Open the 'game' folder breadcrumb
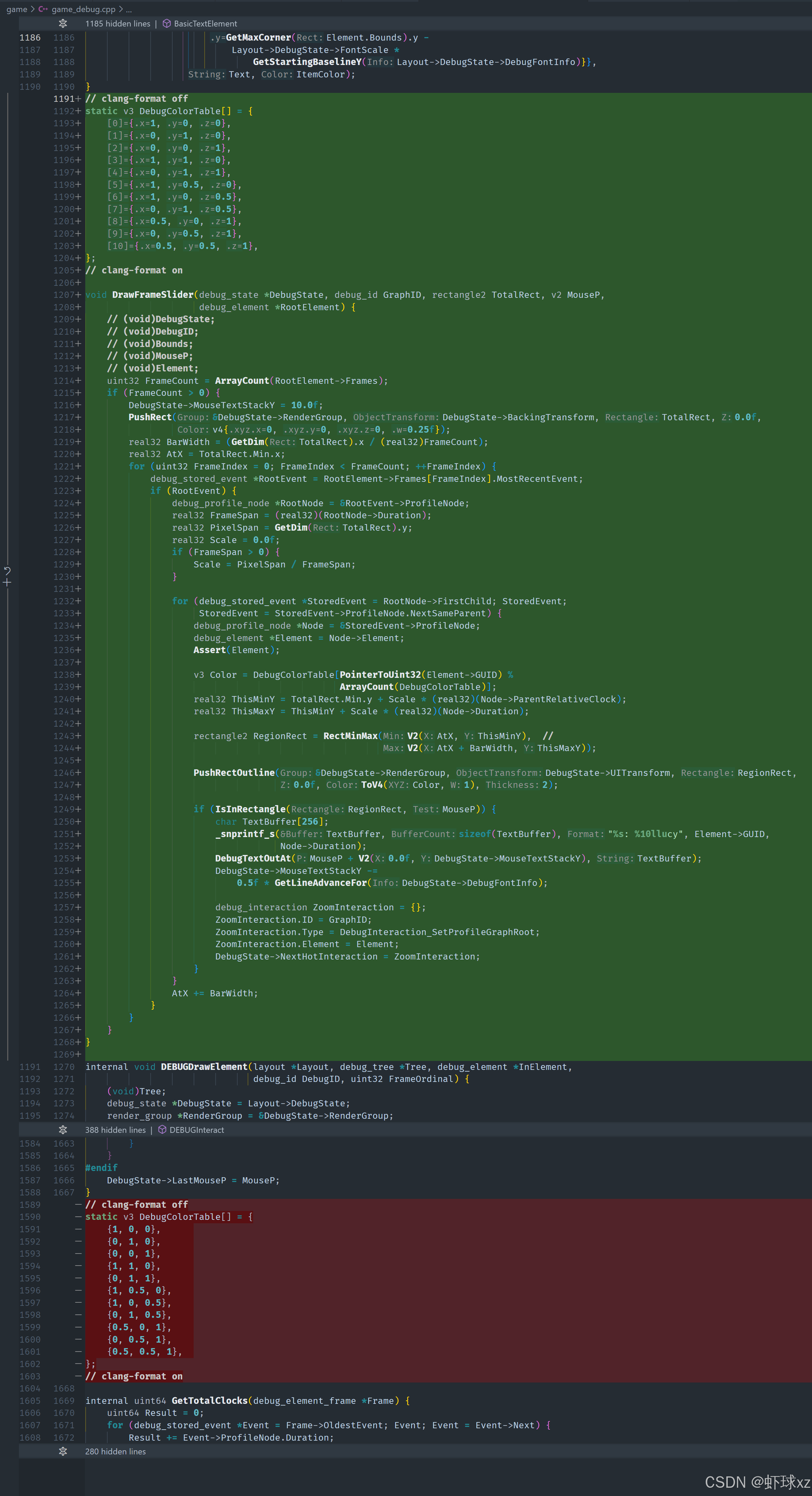The height and width of the screenshot is (1496, 812). 16,9
